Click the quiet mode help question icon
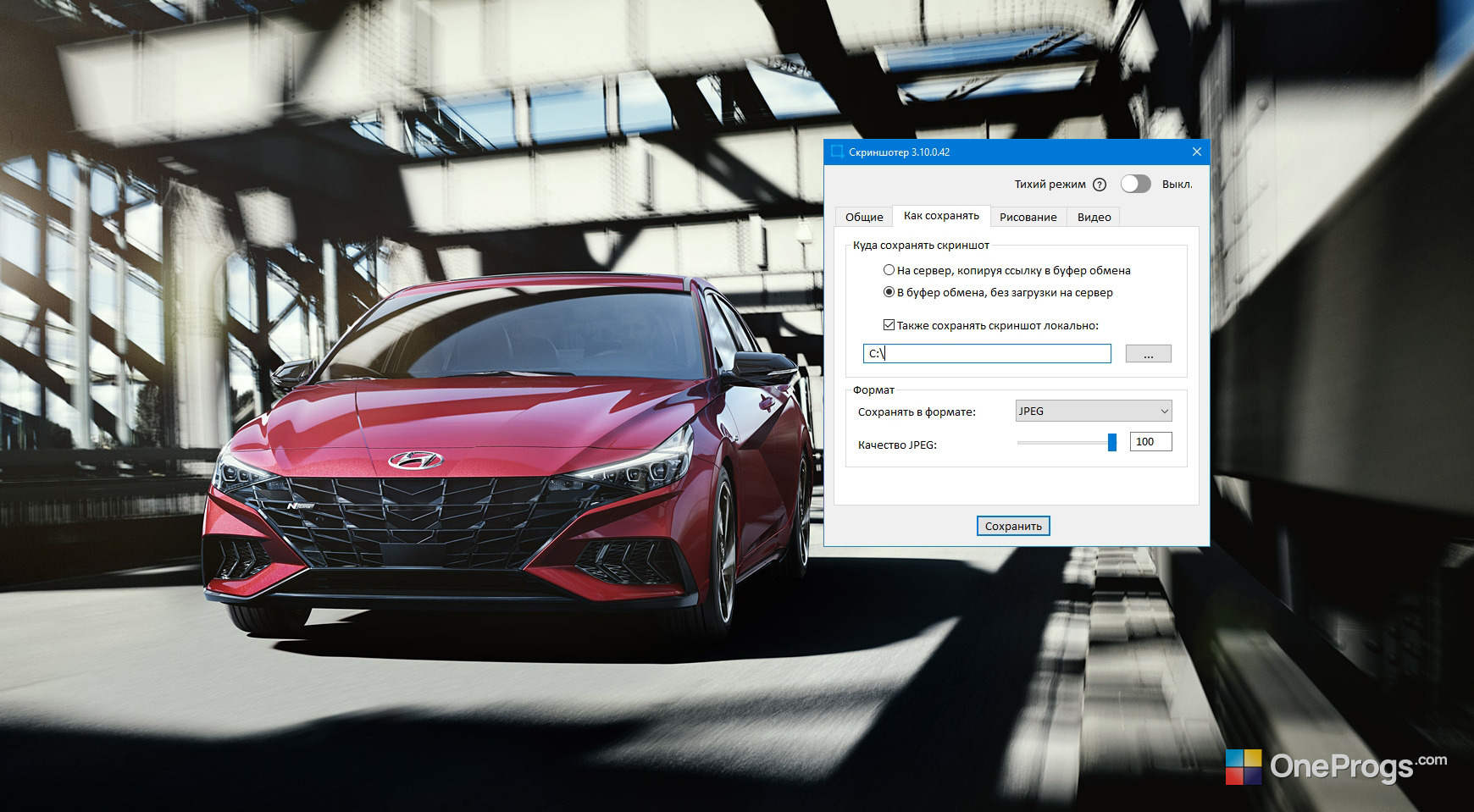This screenshot has height=812, width=1474. click(1100, 185)
